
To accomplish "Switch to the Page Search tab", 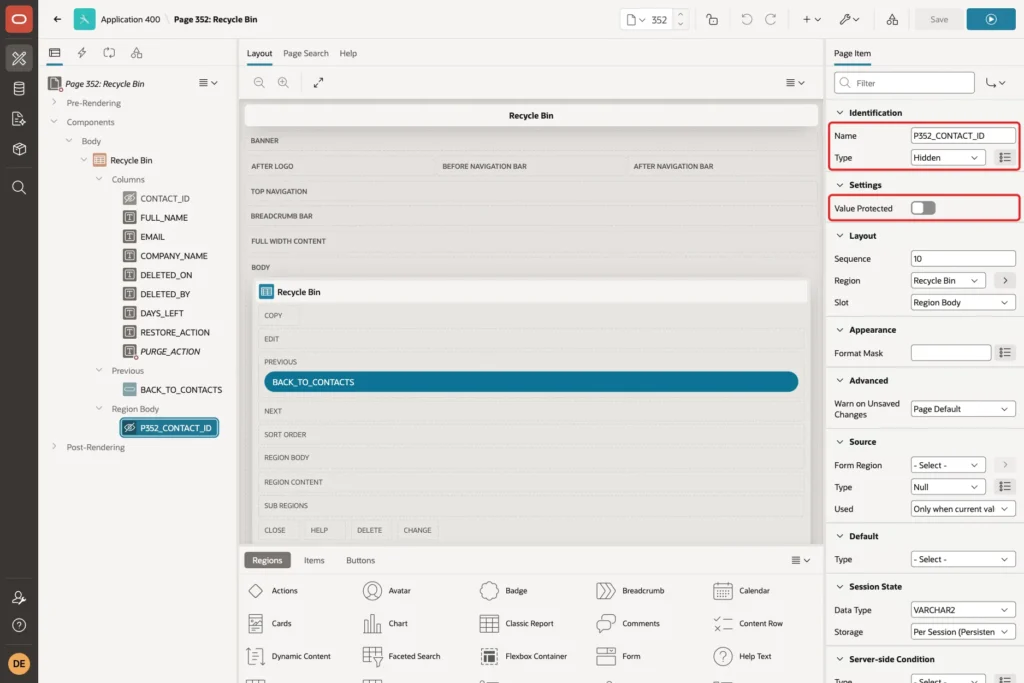I will point(306,53).
